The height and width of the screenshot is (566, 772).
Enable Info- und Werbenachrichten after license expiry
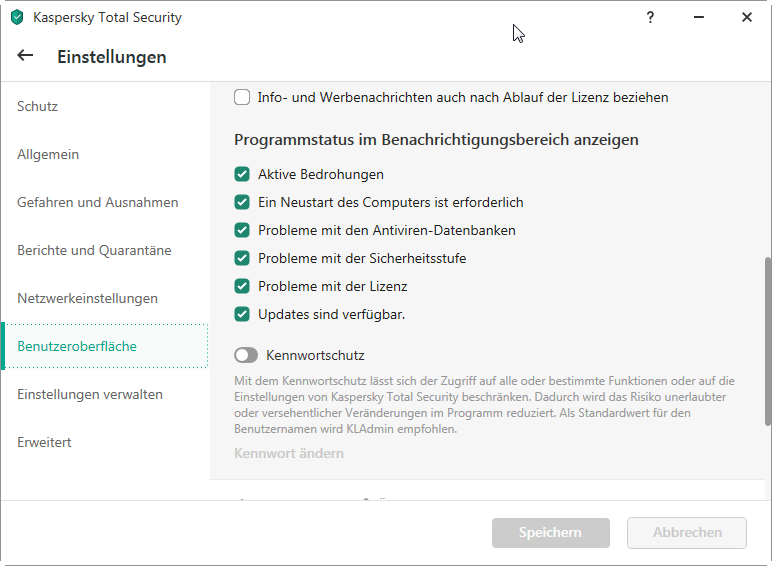pyautogui.click(x=242, y=97)
